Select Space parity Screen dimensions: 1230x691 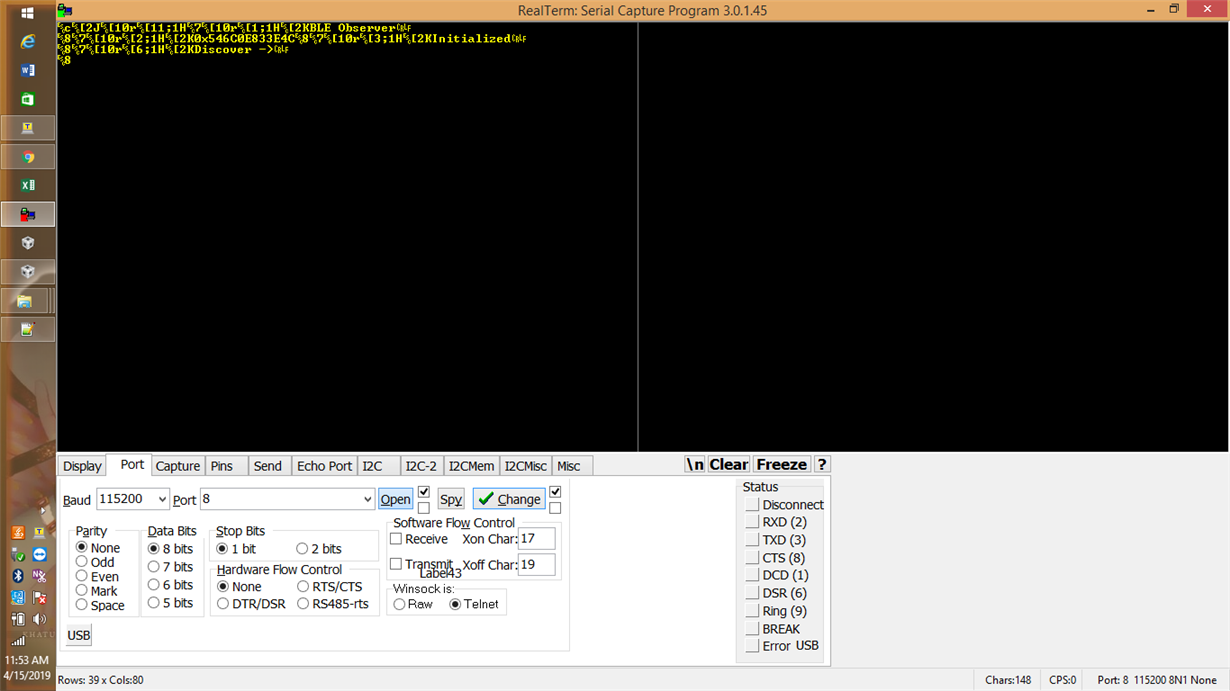[x=100, y=605]
